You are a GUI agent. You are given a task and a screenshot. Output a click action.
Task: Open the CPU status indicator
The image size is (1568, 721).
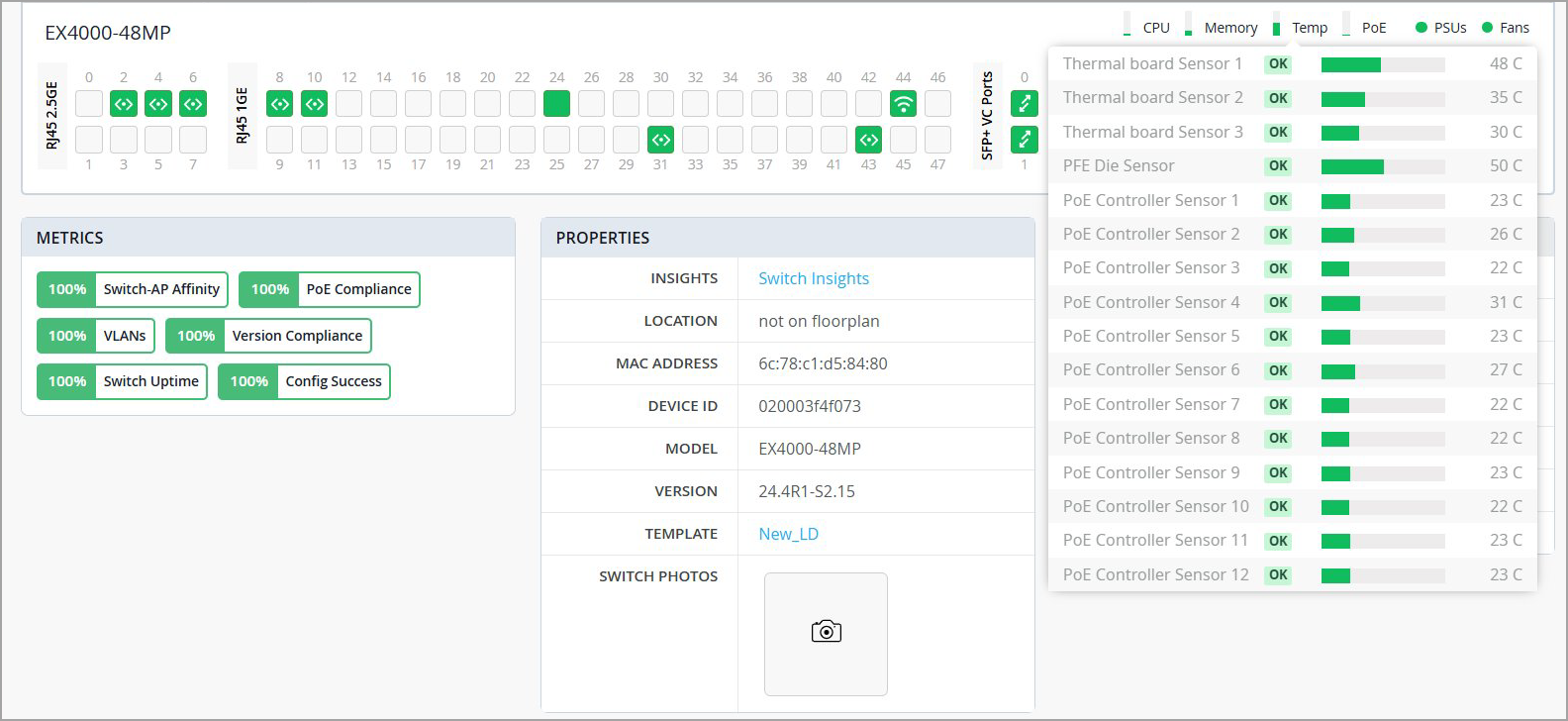(x=1147, y=28)
